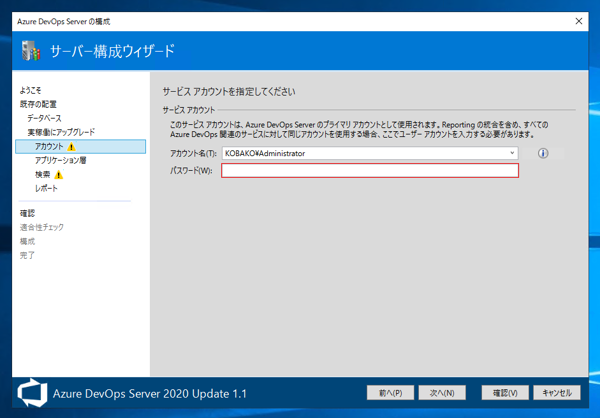Go to アプリケーション層 step
Image resolution: width=600 pixels, height=418 pixels.
(60, 160)
